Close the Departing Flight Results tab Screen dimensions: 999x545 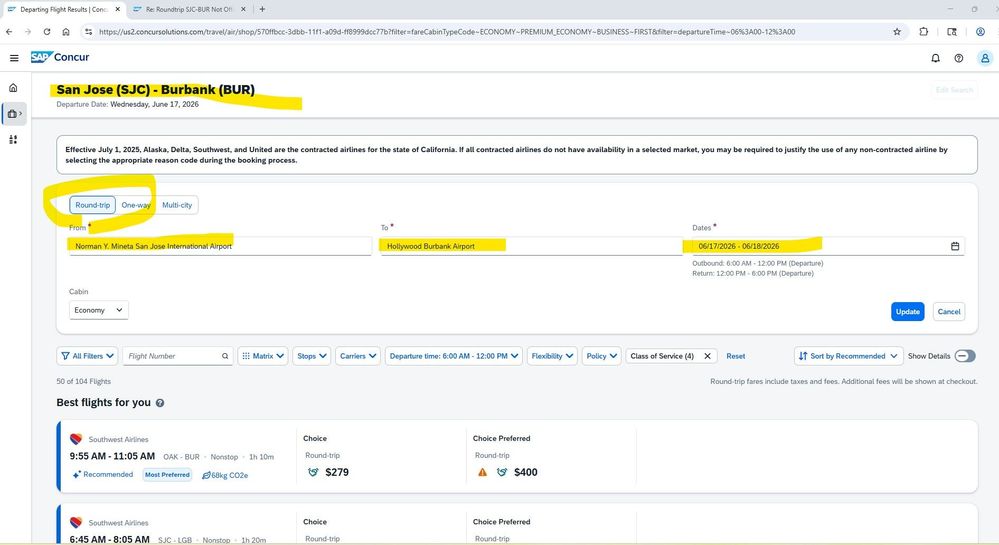(x=117, y=9)
